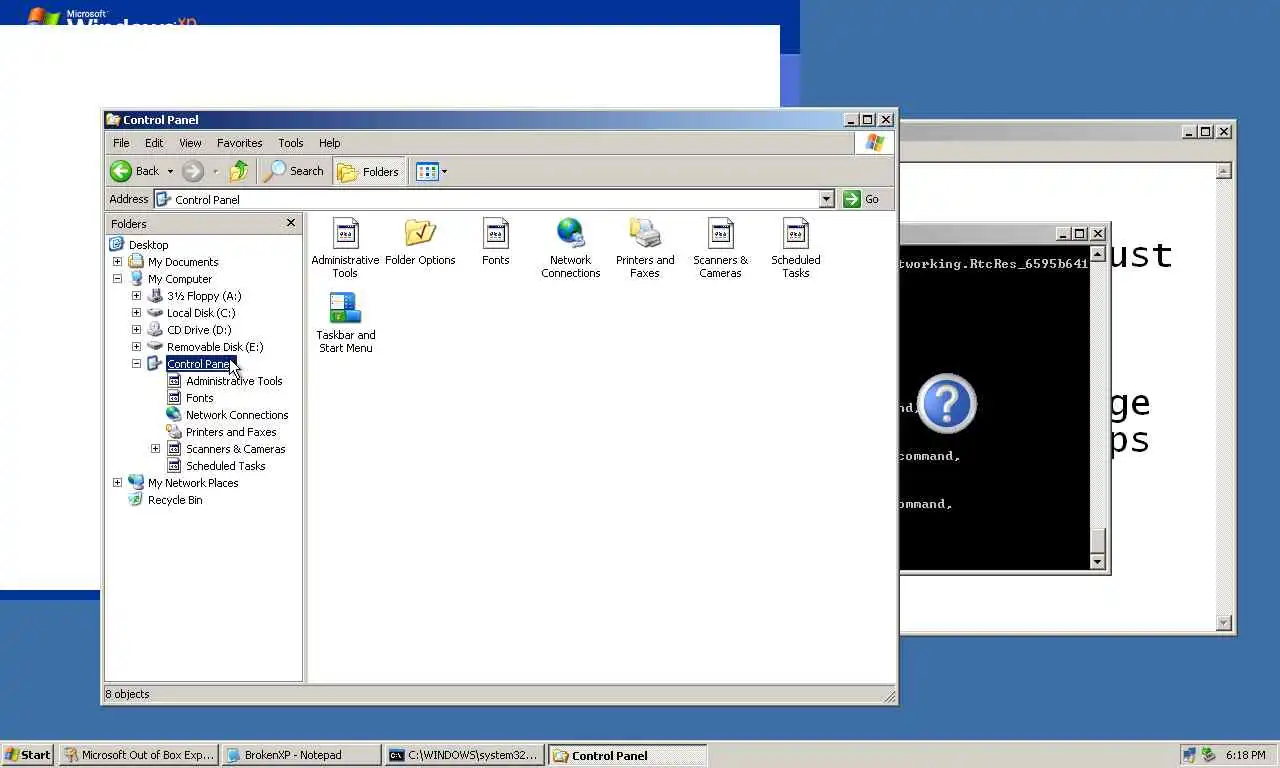
Task: Open the Address bar dropdown
Action: click(x=826, y=199)
